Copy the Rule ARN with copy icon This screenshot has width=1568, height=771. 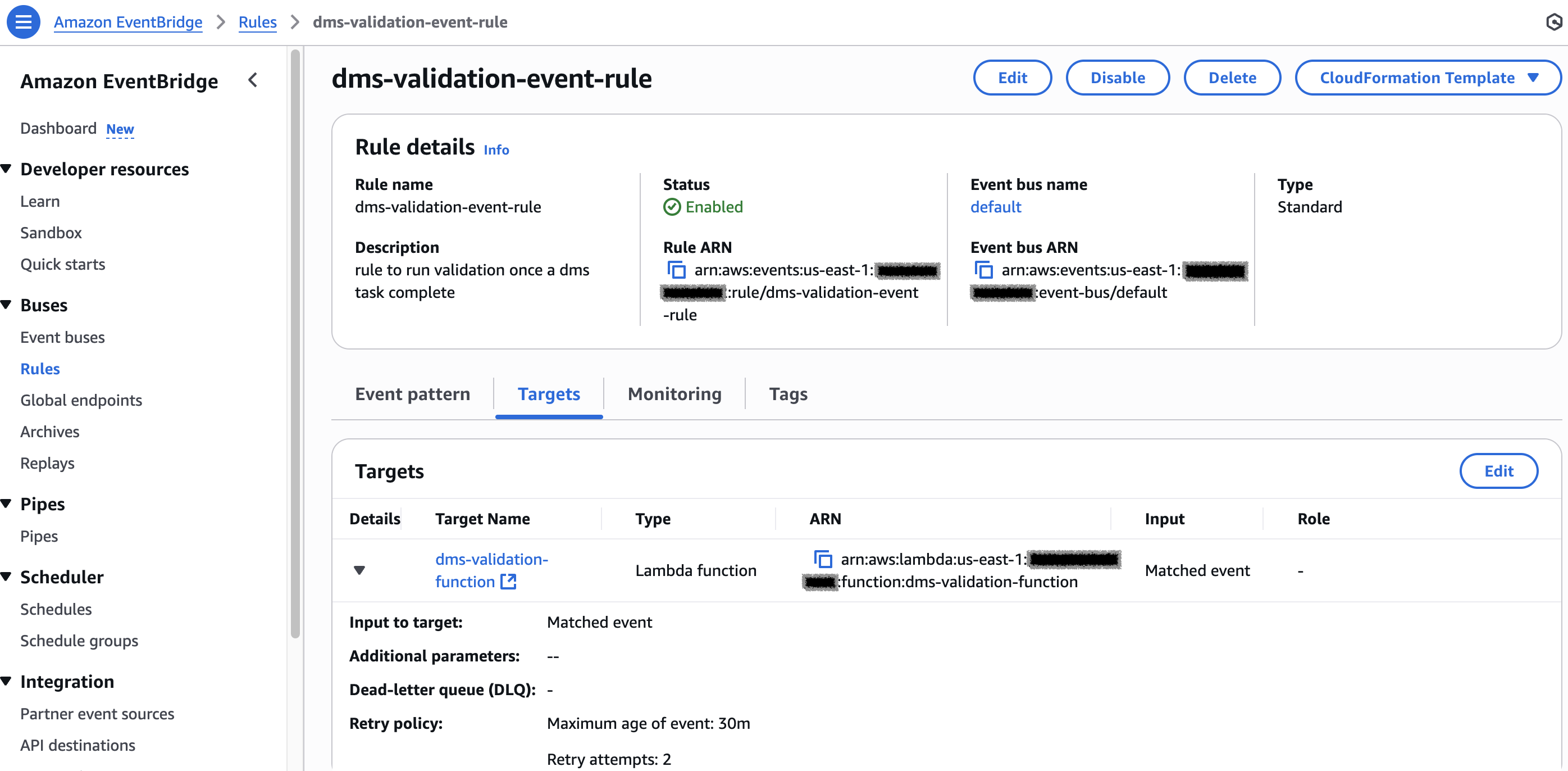[x=676, y=270]
